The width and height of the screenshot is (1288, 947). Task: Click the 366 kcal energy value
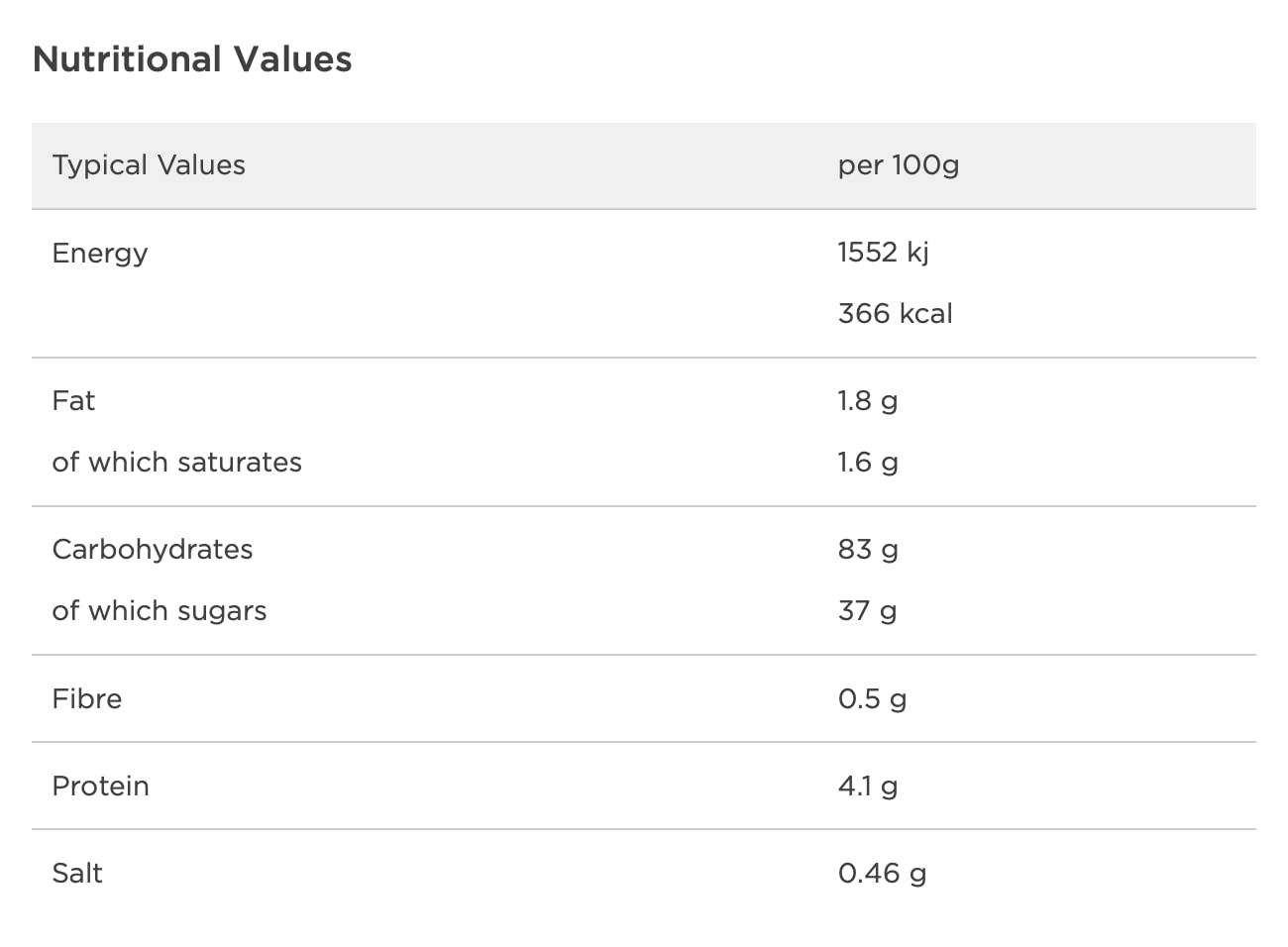click(x=895, y=314)
